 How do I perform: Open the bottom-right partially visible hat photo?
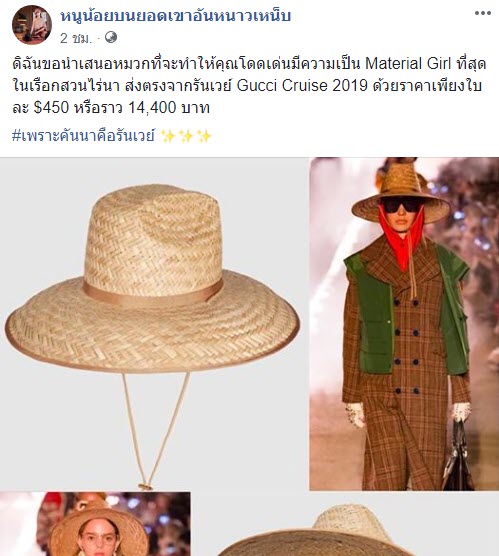(346, 524)
